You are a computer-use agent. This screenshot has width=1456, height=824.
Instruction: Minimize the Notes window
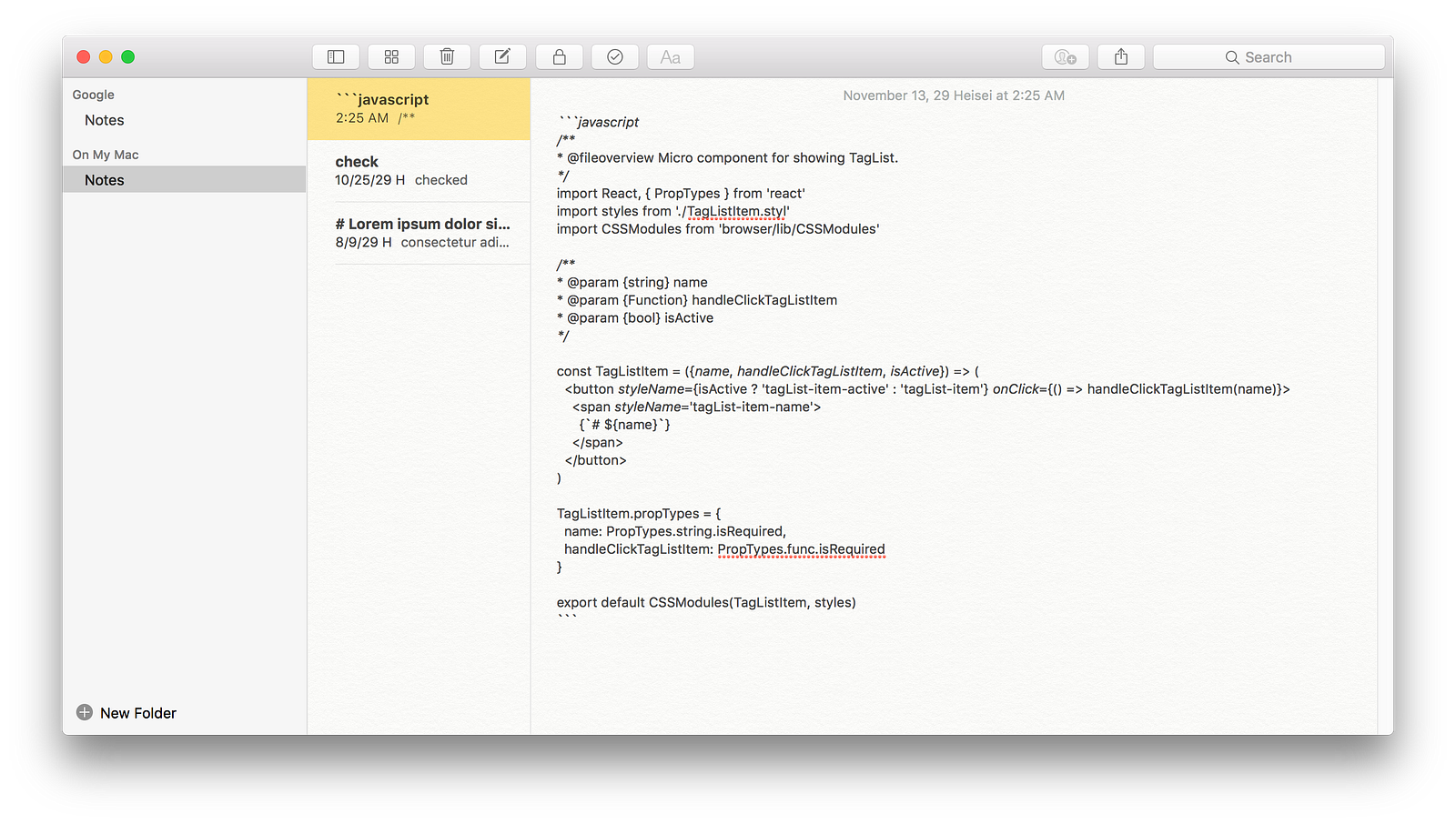106,57
